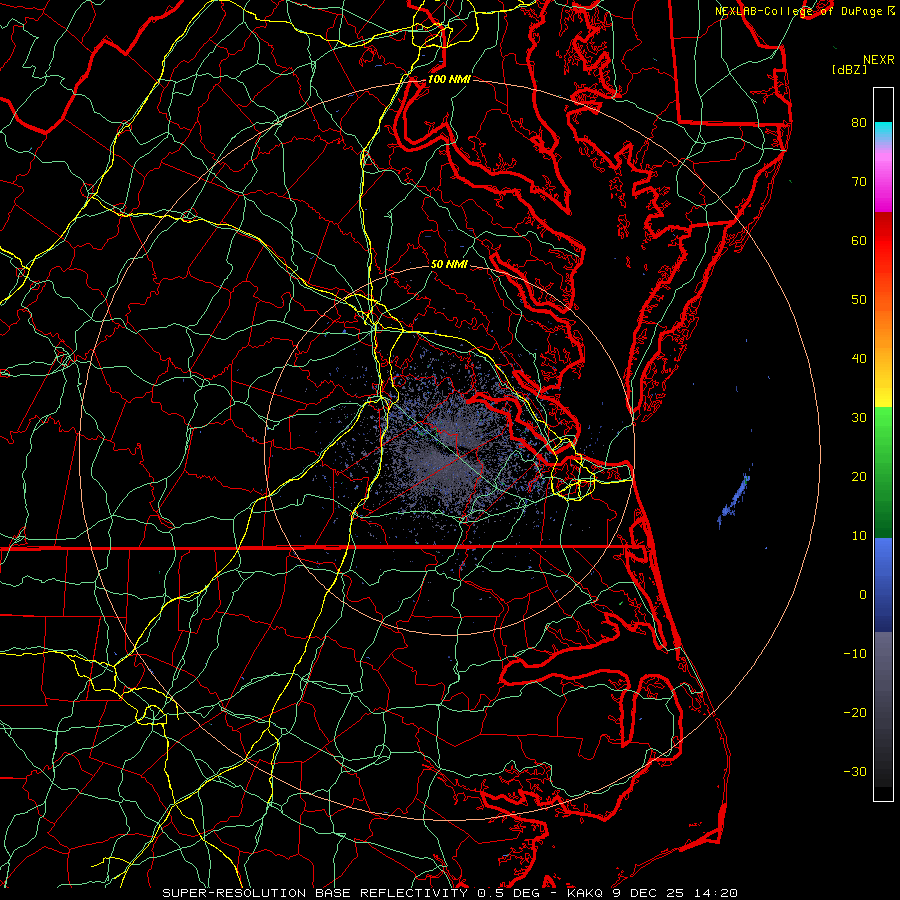Click the [dBZ] unit label
The width and height of the screenshot is (900, 900).
(849, 70)
